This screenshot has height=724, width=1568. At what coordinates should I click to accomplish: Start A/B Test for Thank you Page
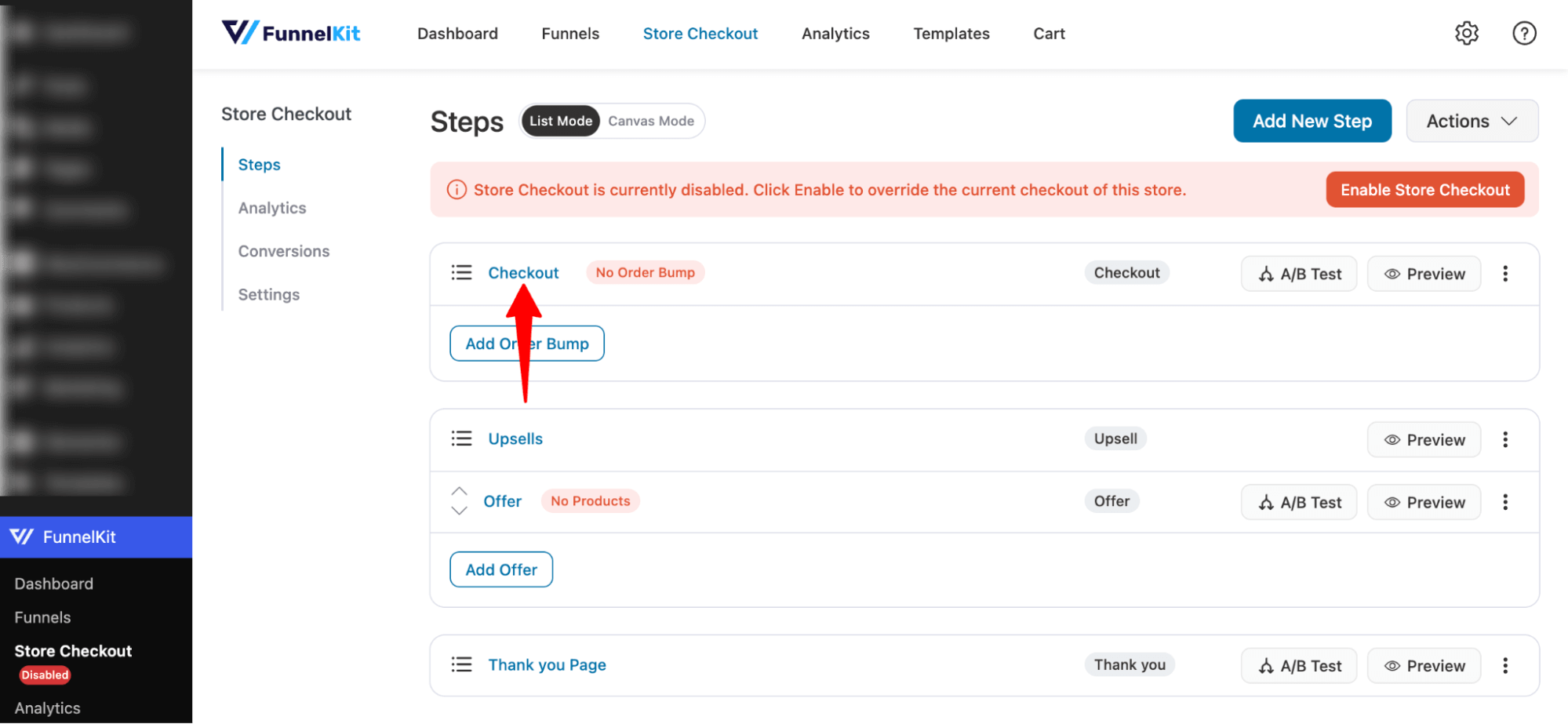(1299, 666)
